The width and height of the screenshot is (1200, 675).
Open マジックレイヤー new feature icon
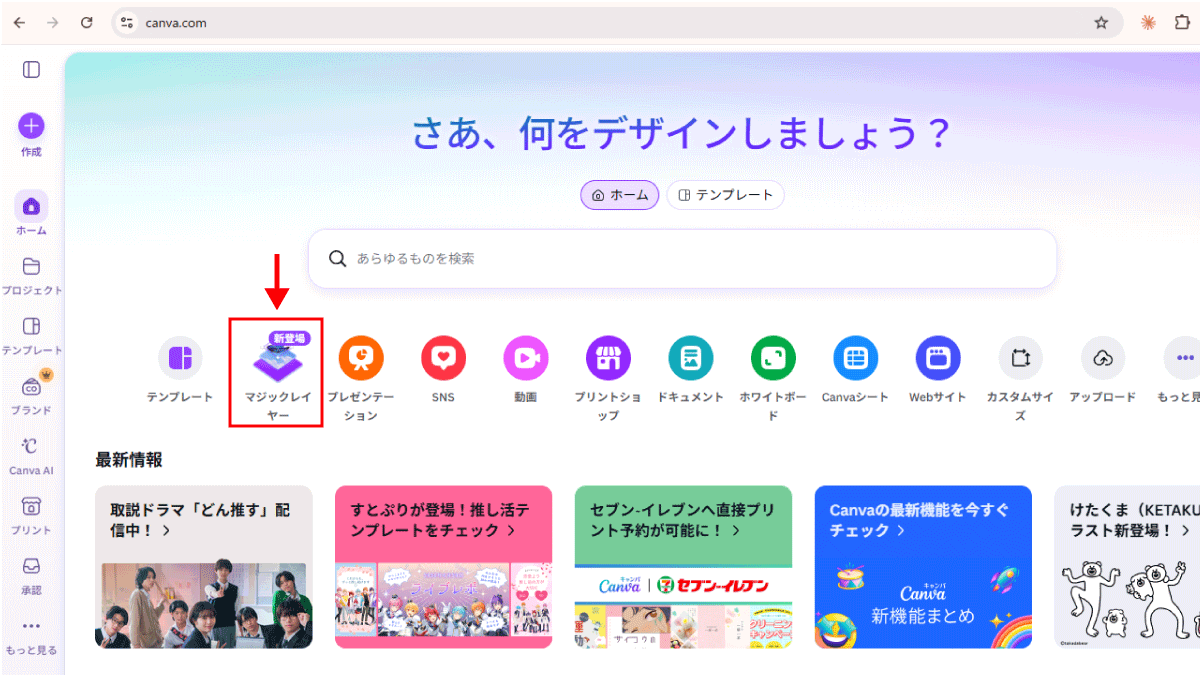277,358
